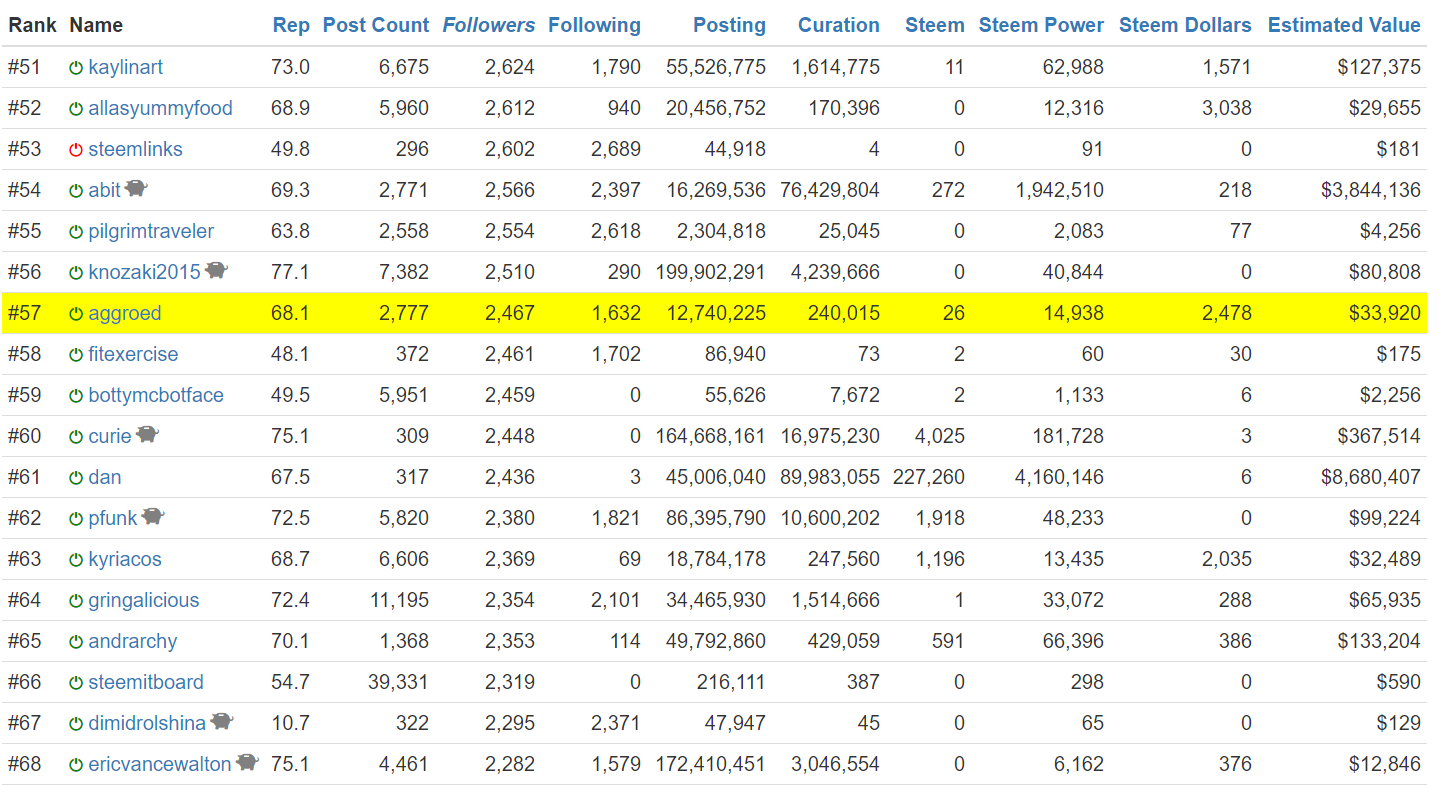
Task: Click the green power icon beside kaylinart
Action: [x=76, y=68]
